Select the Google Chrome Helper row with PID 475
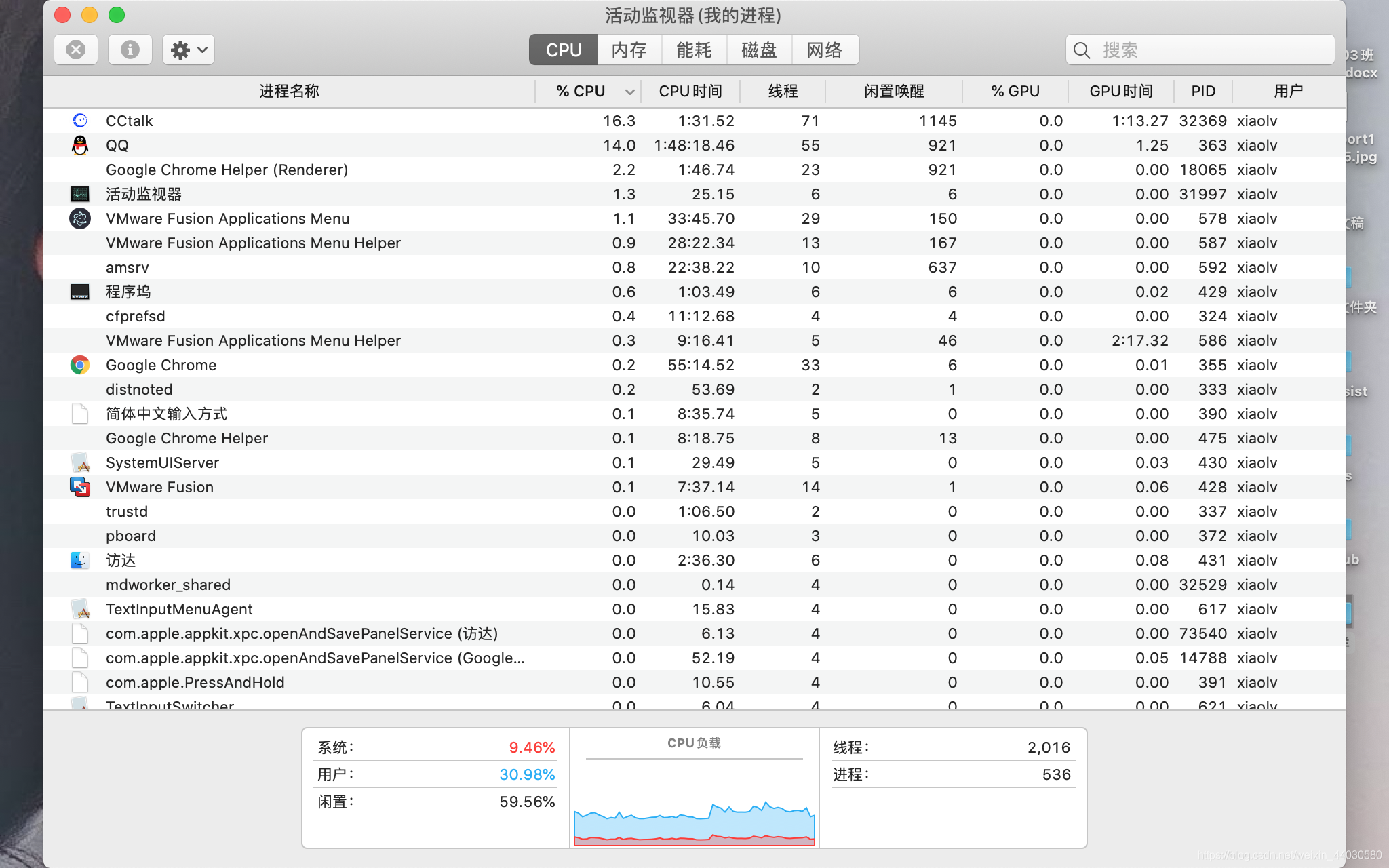The width and height of the screenshot is (1389, 868). click(x=694, y=438)
